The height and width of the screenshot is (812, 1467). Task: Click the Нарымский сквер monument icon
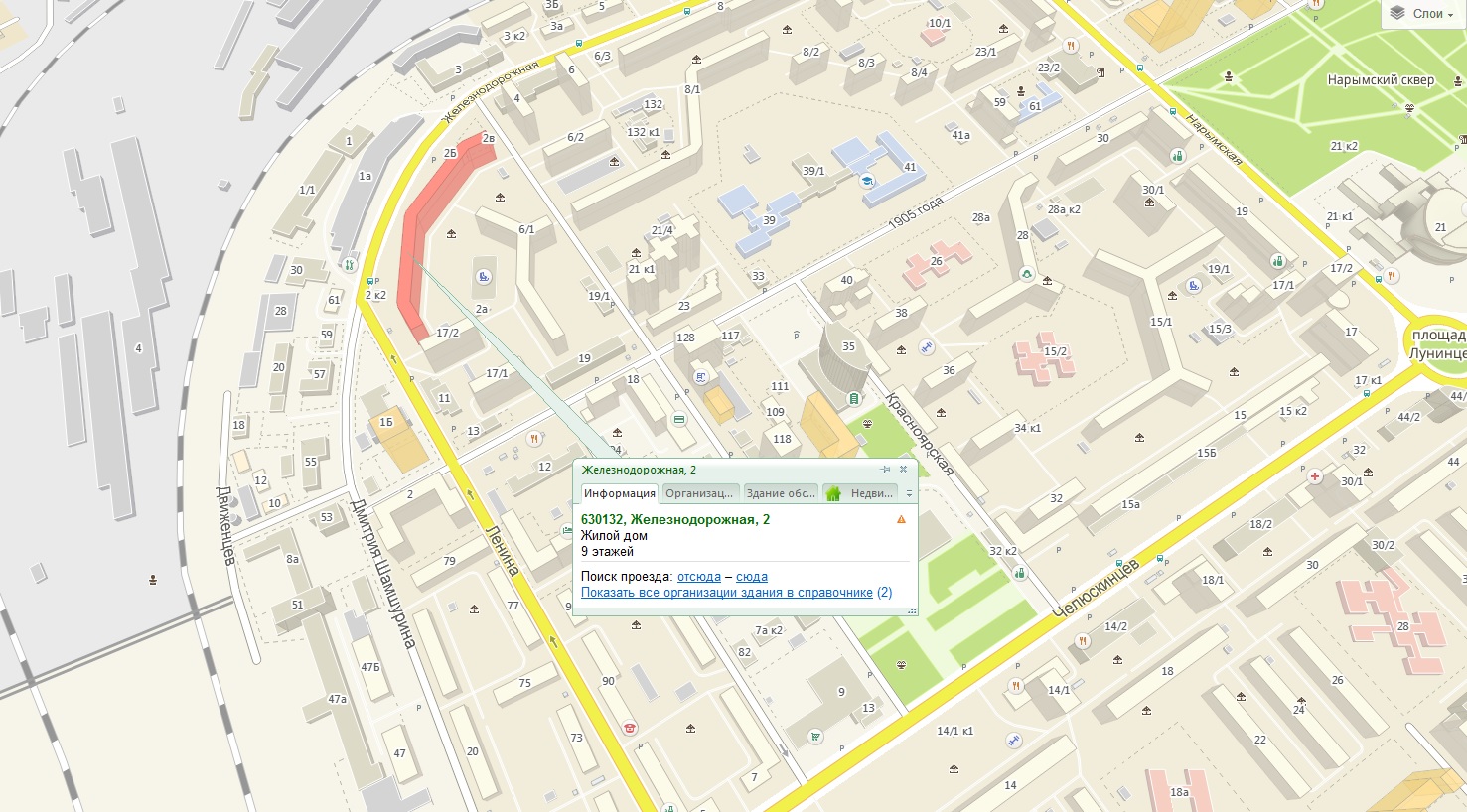point(1230,76)
